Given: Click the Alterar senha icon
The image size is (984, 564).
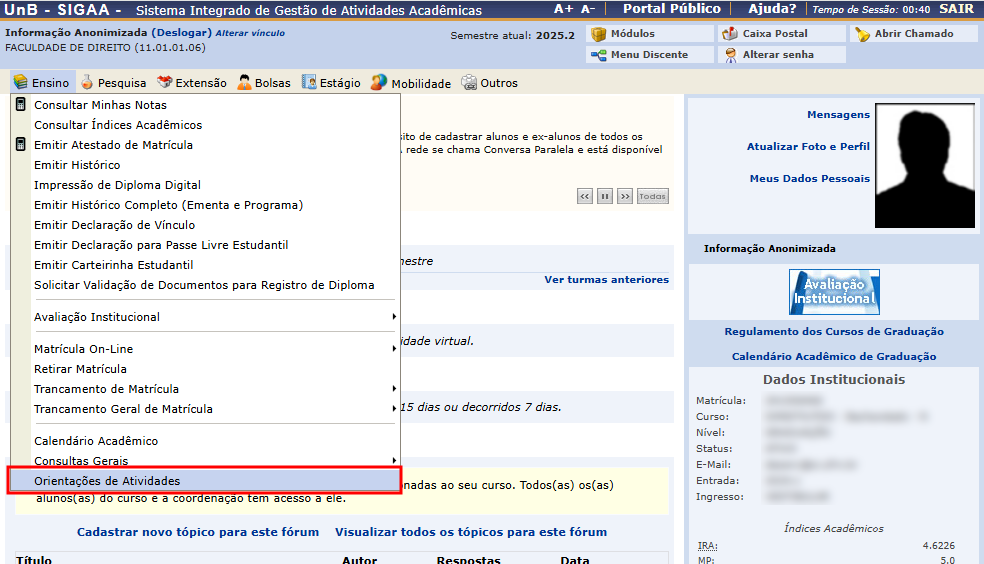Looking at the screenshot, I should [731, 55].
